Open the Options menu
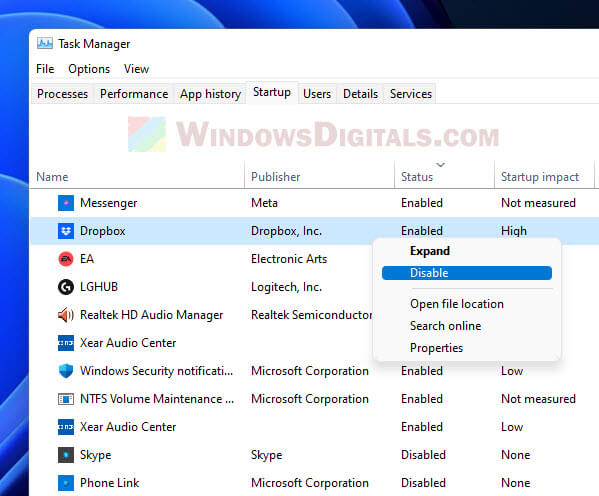The image size is (599, 496). click(x=89, y=69)
